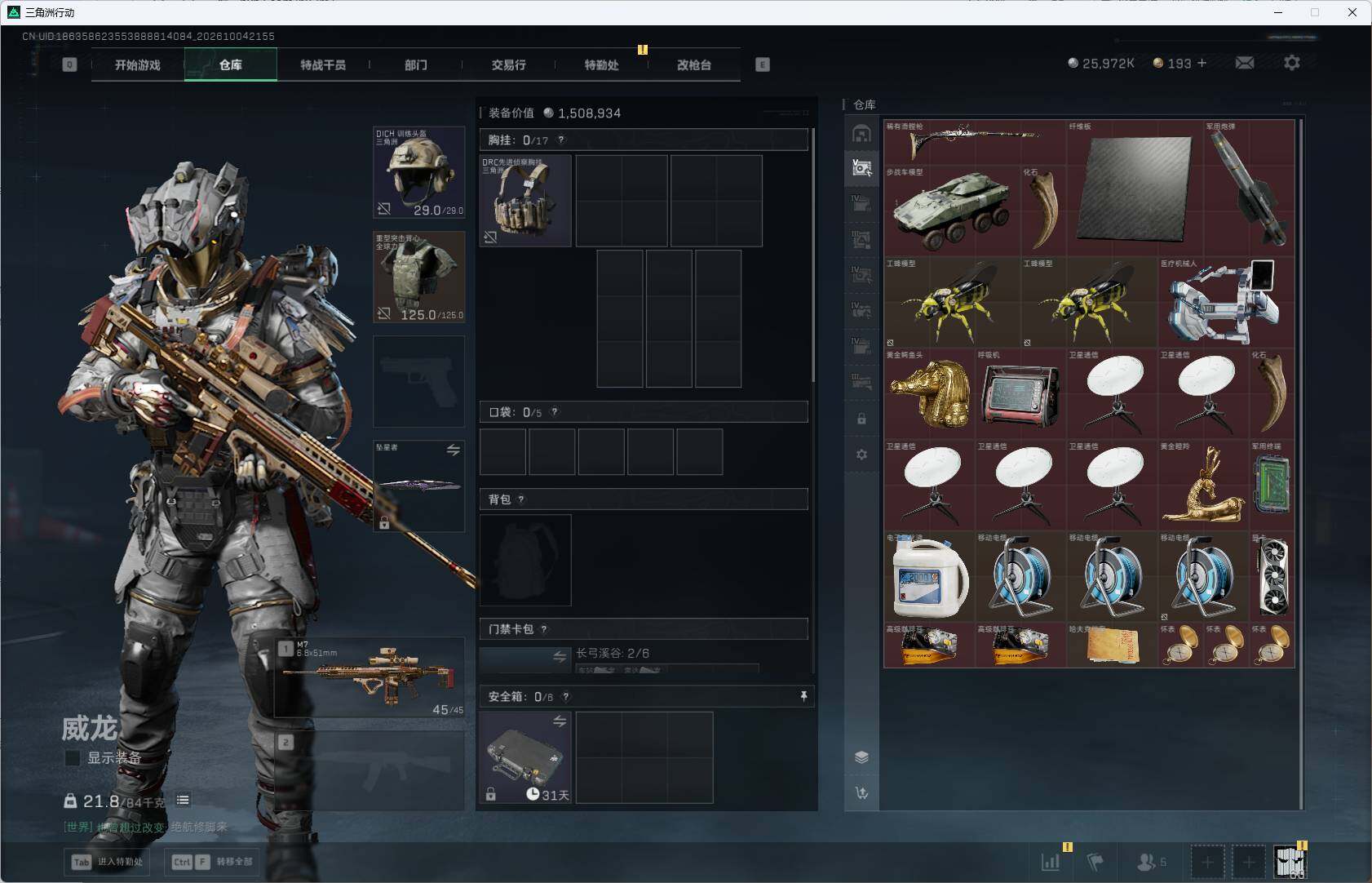1372x883 pixels.
Task: Select the 步战车模型 item in warehouse
Action: 952,211
